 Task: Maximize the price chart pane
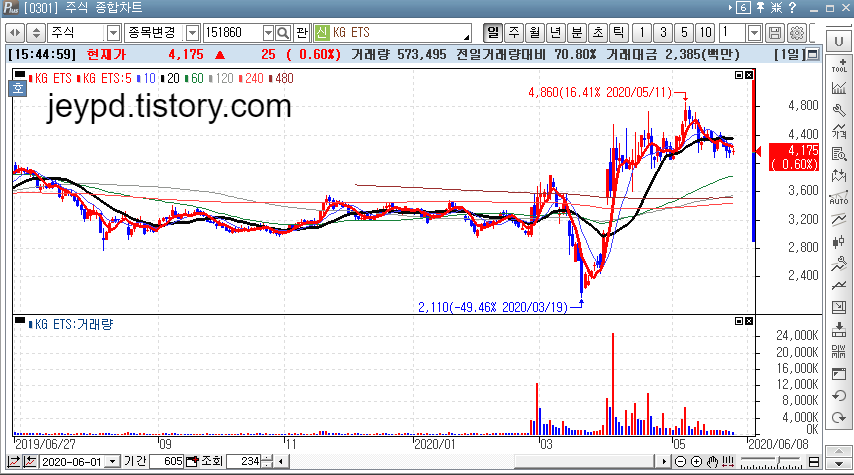click(739, 75)
